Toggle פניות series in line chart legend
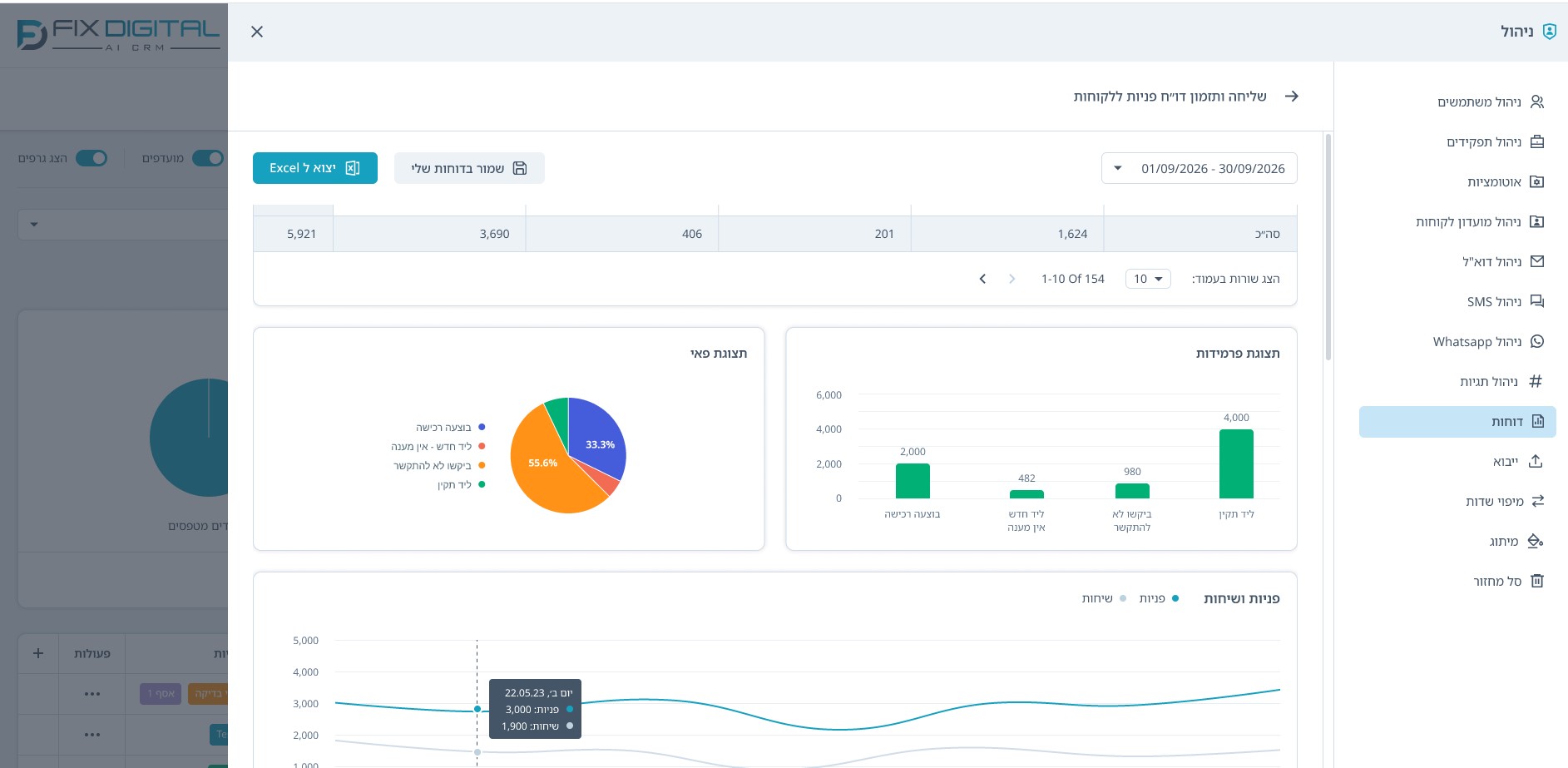1568x768 pixels. 1159,598
